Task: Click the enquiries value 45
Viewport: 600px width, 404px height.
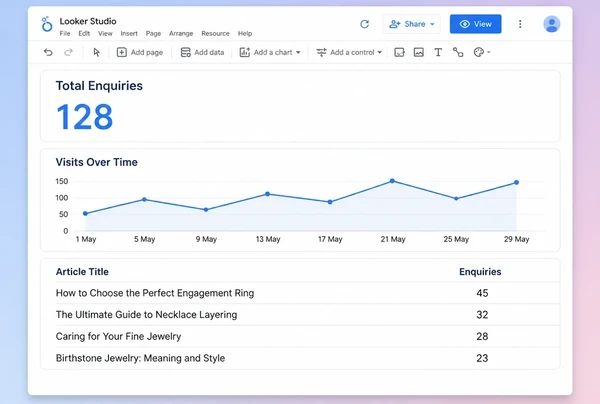Action: [x=482, y=293]
